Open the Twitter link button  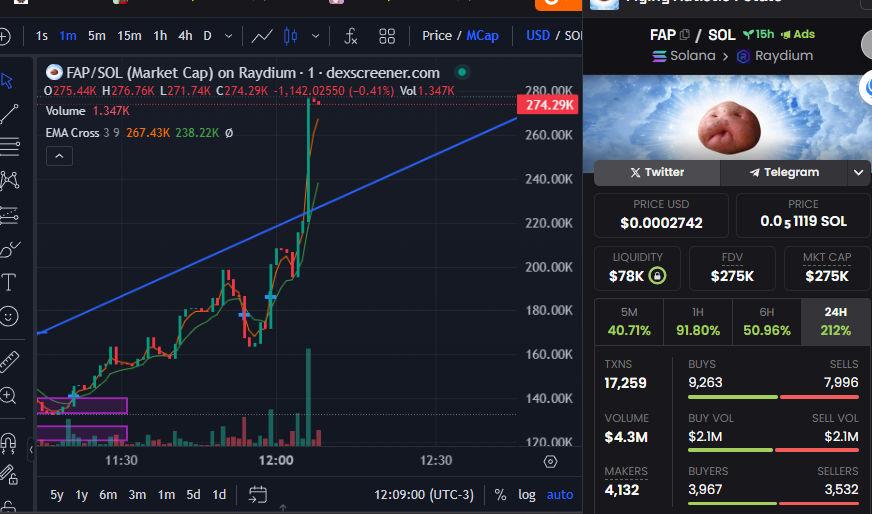657,172
